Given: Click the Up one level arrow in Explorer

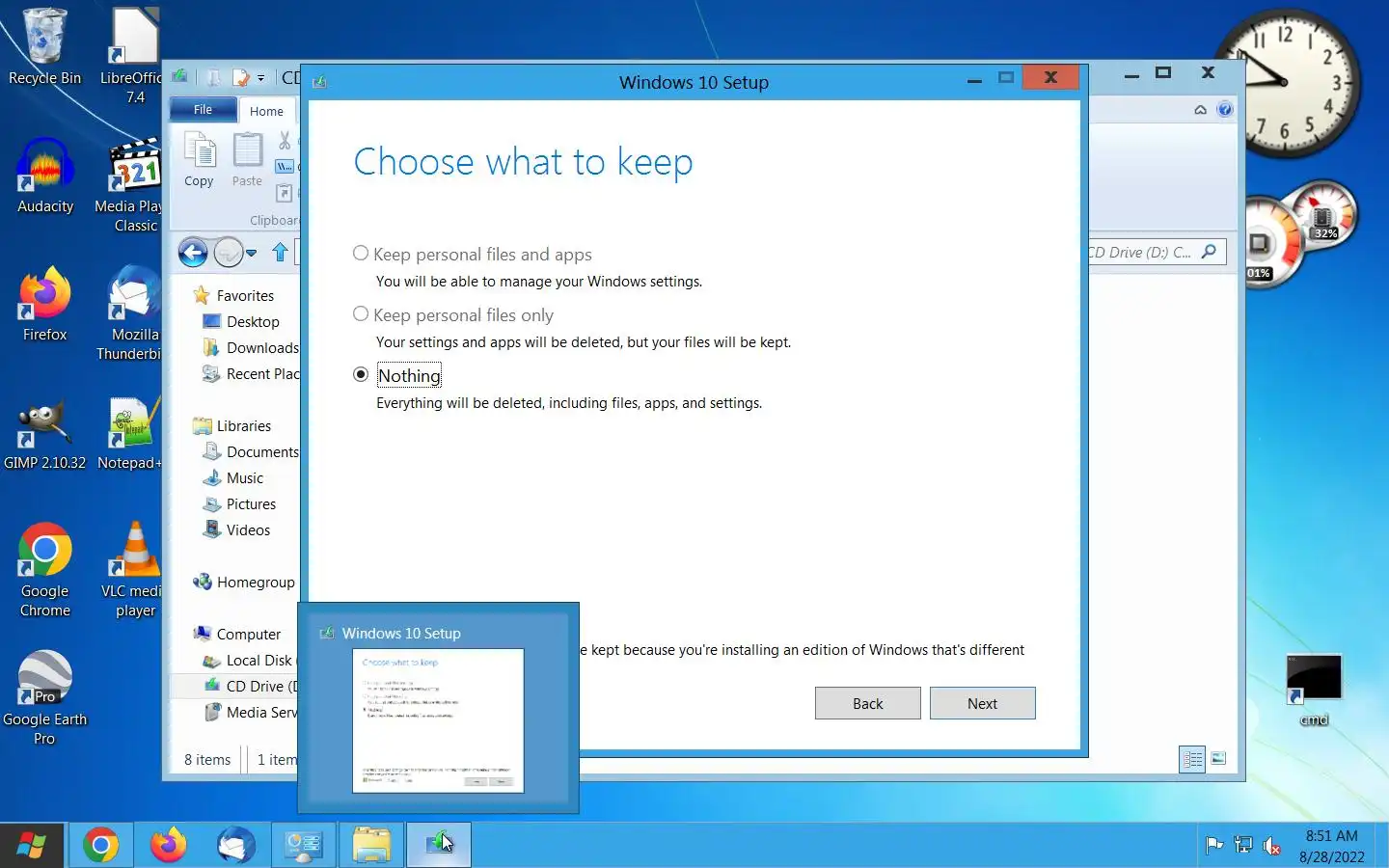Looking at the screenshot, I should (280, 253).
